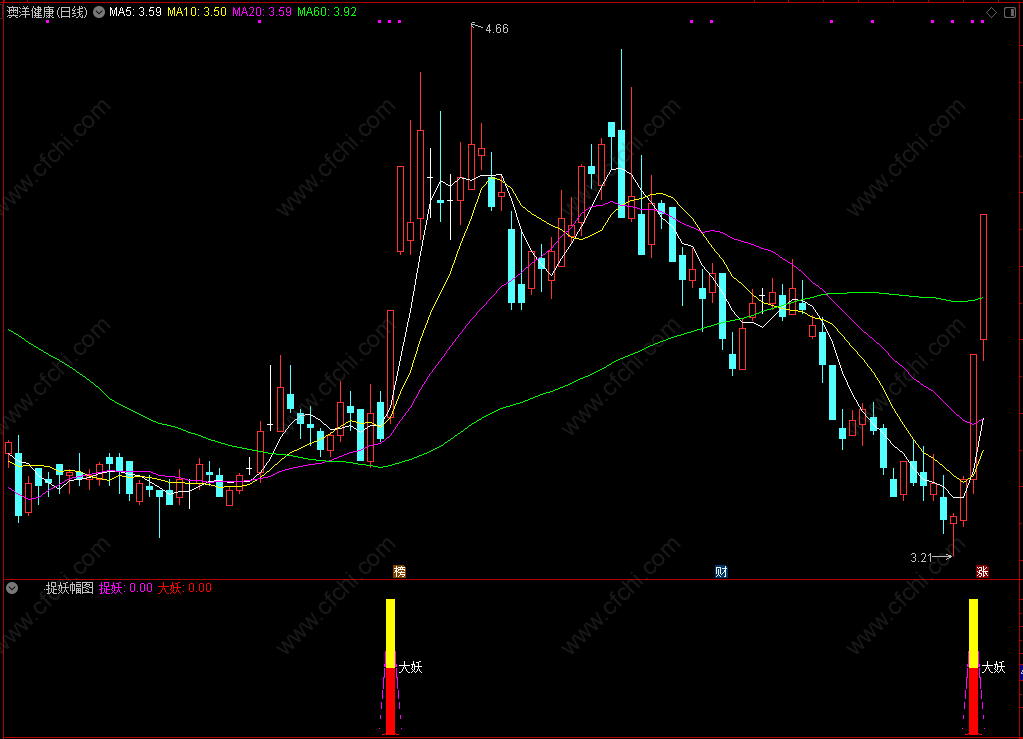Click the magenta MA20: 3.59 label
This screenshot has height=739, width=1023.
tap(262, 12)
